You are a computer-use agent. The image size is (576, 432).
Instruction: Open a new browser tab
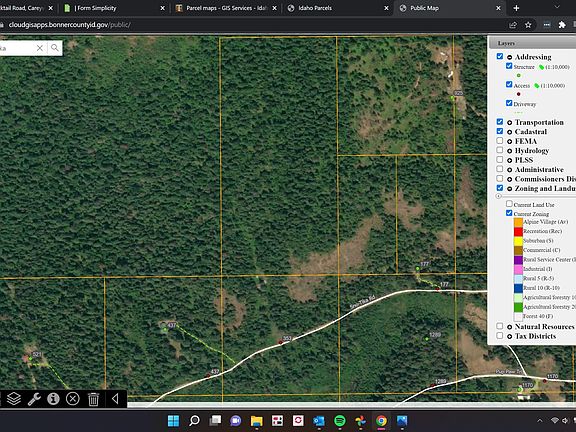[x=516, y=8]
